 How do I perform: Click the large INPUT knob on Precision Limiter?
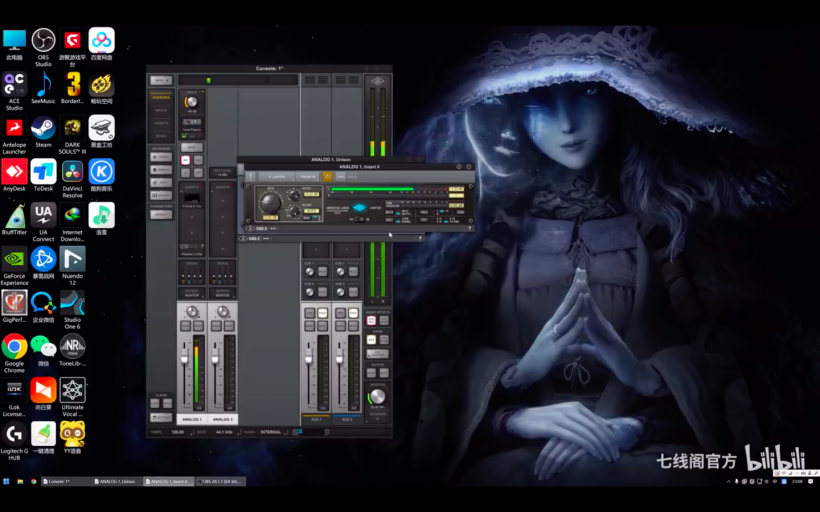click(270, 203)
